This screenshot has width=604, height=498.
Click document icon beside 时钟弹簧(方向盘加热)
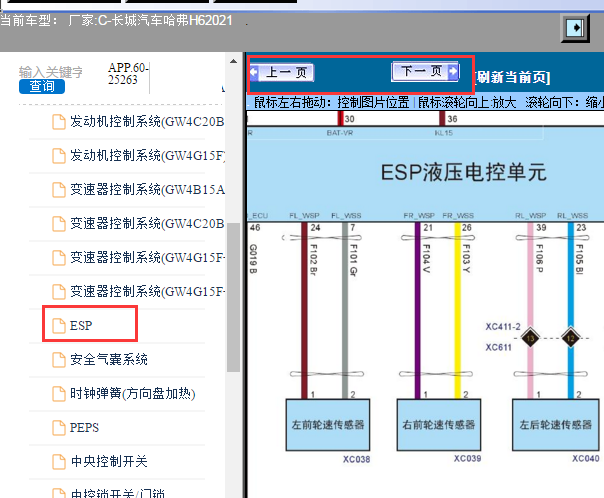[59, 394]
